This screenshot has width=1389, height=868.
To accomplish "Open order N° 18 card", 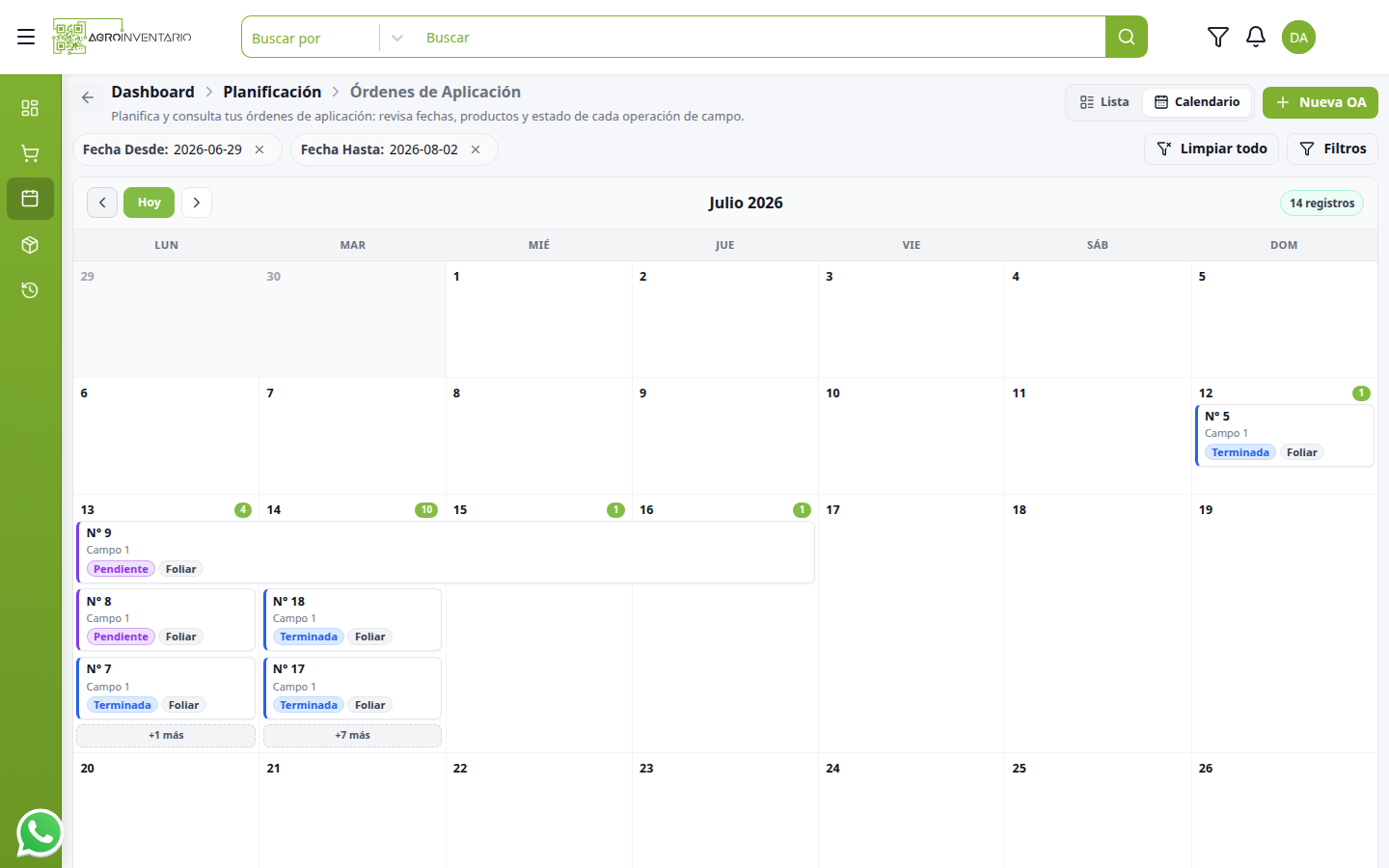I will coord(352,620).
